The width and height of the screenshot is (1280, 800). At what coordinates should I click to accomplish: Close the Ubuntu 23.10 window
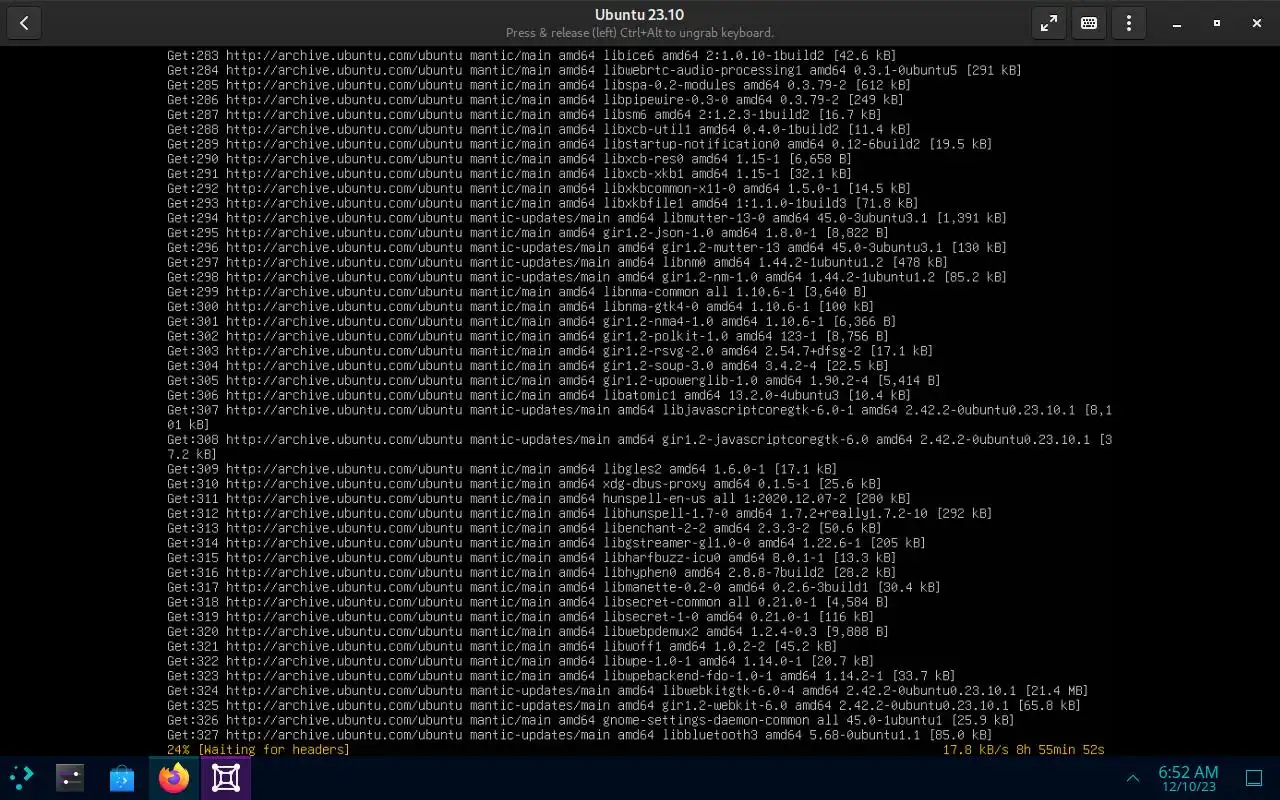tap(1257, 23)
